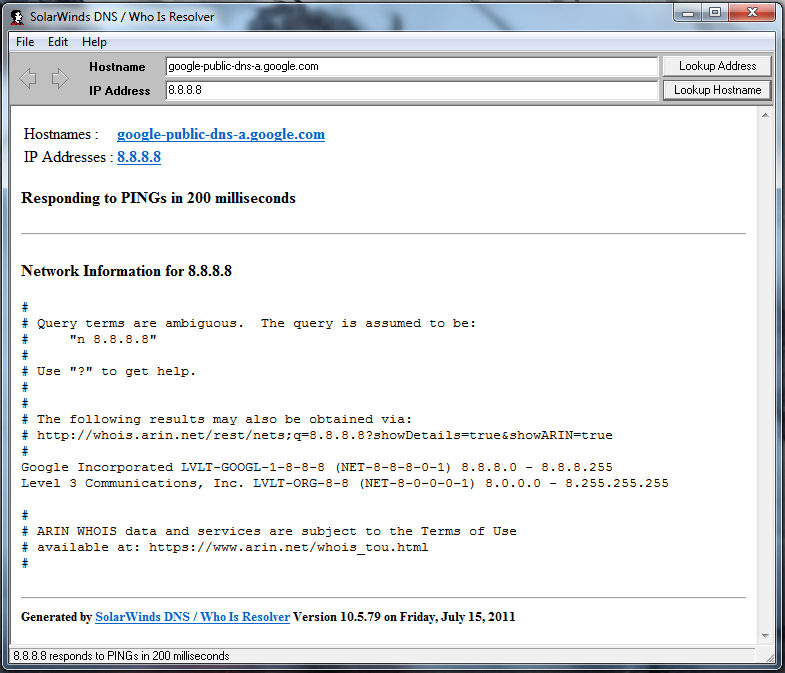
Task: Focus the Hostname input field
Action: [x=412, y=66]
